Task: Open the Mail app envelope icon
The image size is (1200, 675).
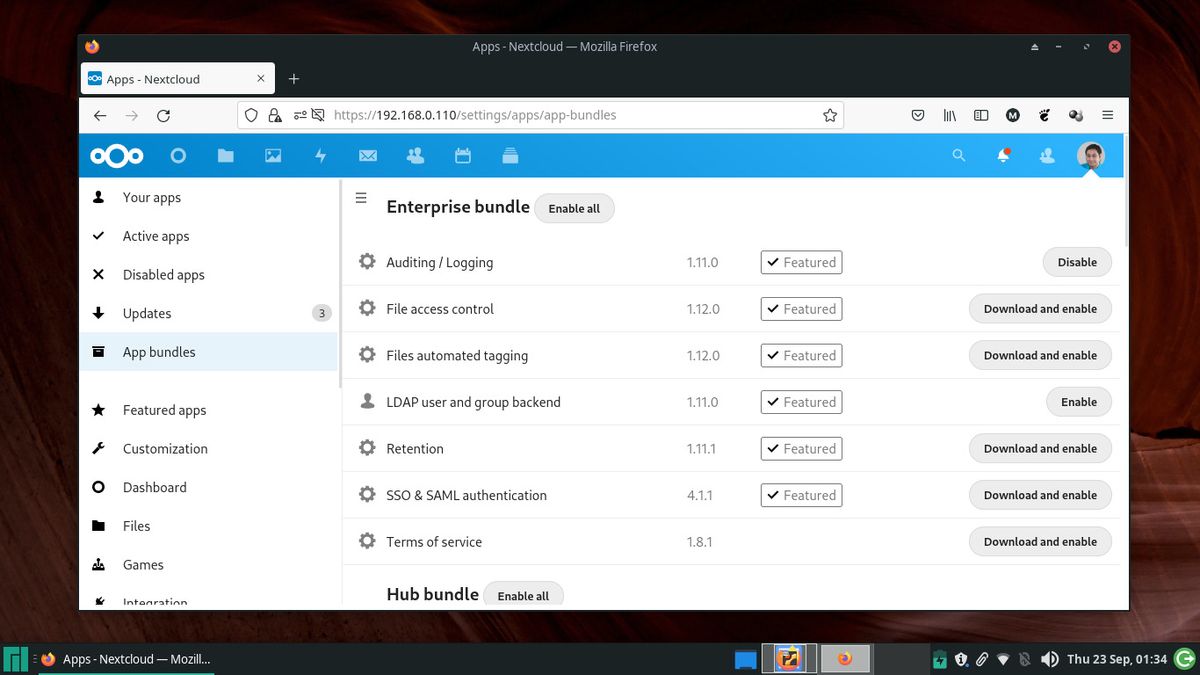Action: (x=368, y=156)
